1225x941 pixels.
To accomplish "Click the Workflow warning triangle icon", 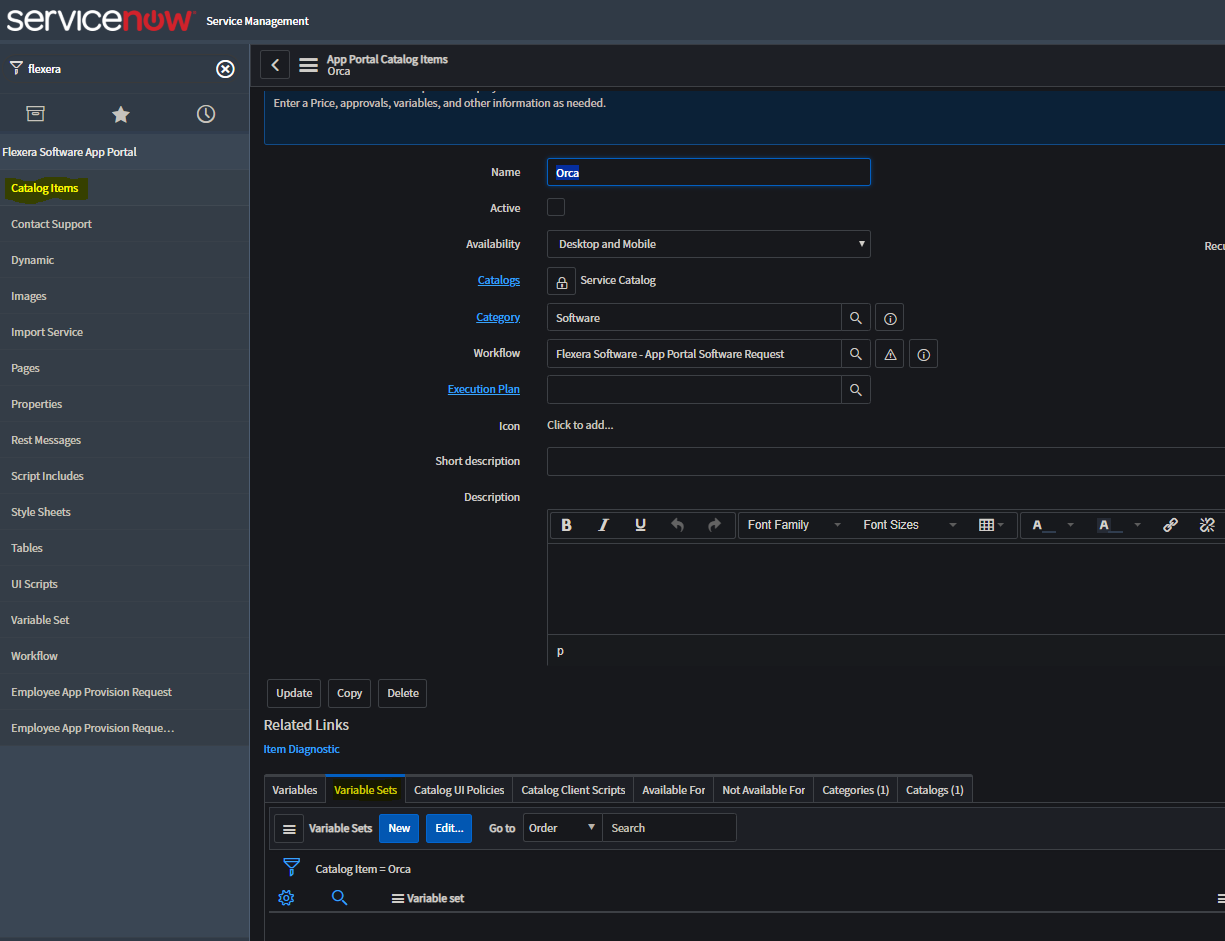I will click(890, 354).
